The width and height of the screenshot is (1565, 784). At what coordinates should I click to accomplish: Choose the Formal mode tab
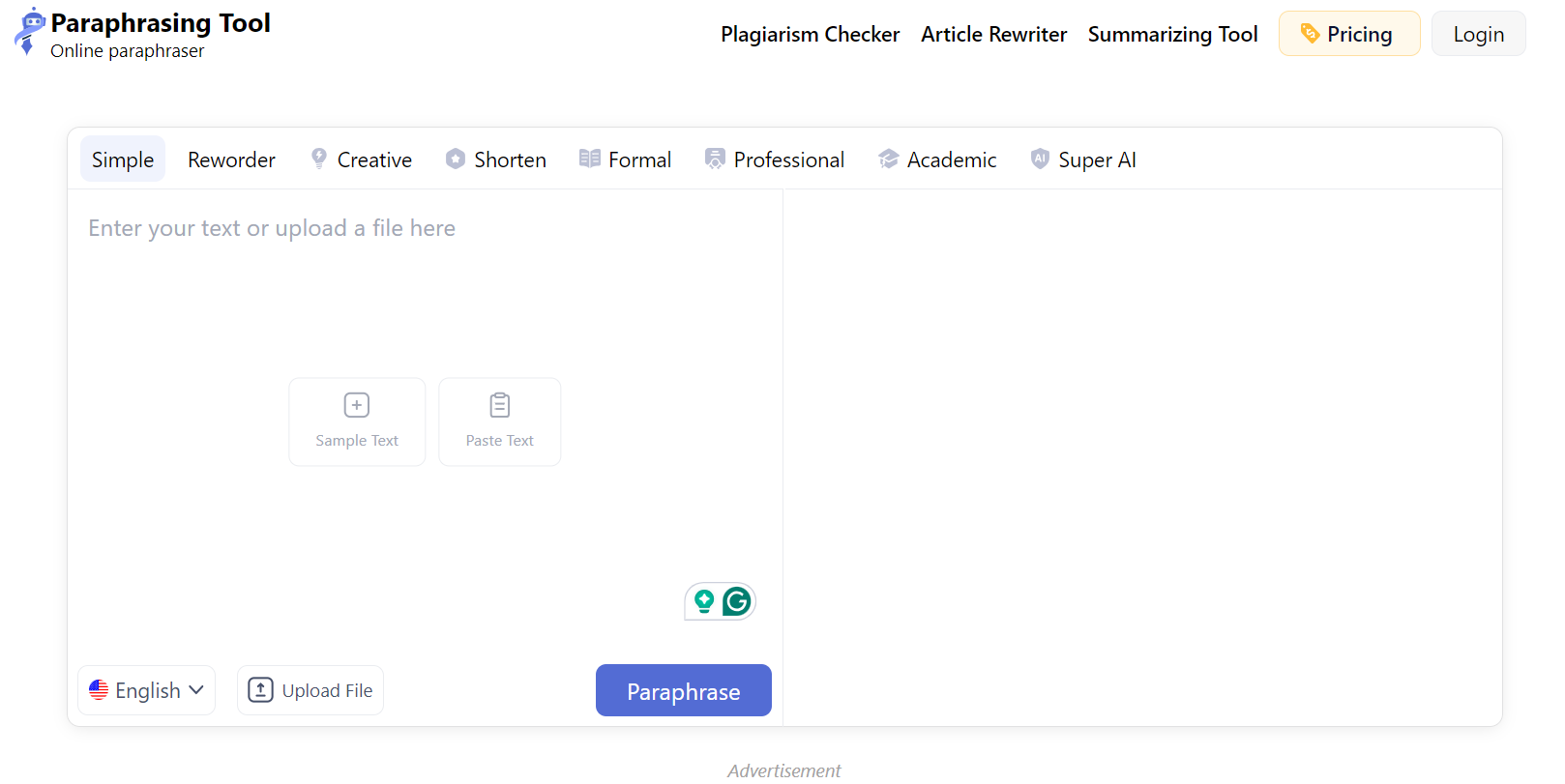tap(626, 160)
